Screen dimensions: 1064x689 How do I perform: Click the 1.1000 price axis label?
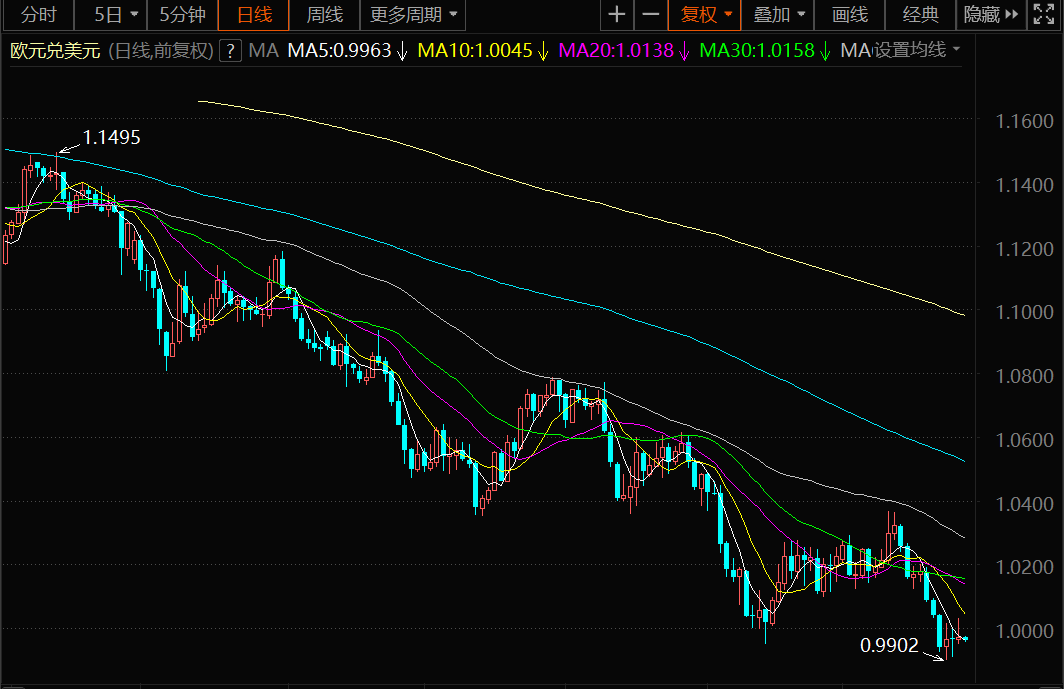(x=1024, y=312)
